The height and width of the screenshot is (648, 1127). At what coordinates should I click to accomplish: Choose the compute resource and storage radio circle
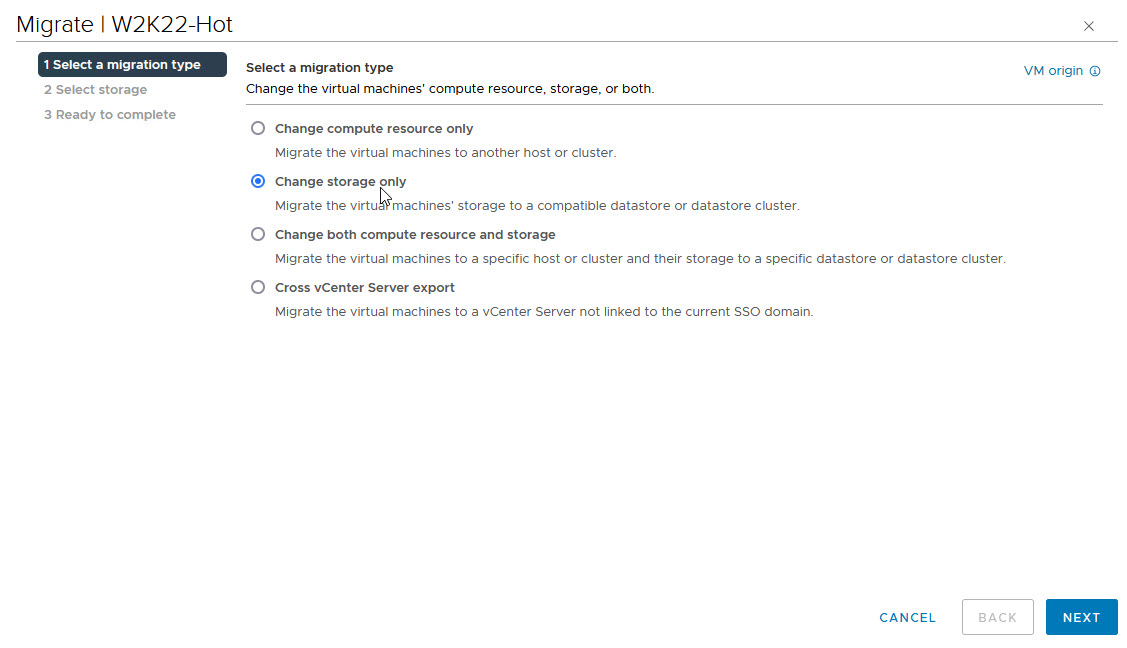(258, 234)
